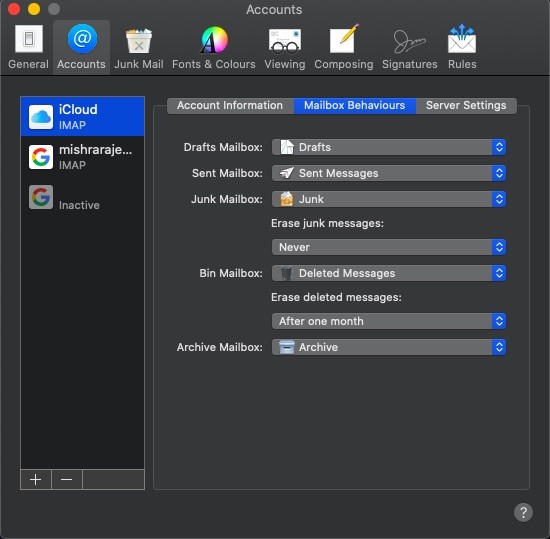
Task: Open the Erase junk messages dropdown
Action: point(389,247)
